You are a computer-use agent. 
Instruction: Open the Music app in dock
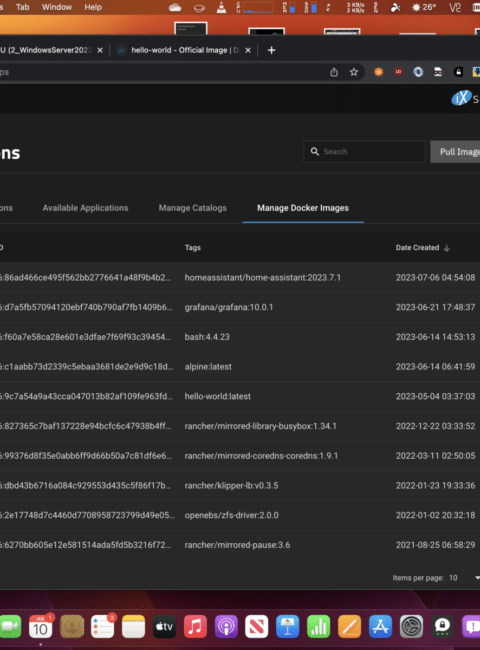[195, 626]
